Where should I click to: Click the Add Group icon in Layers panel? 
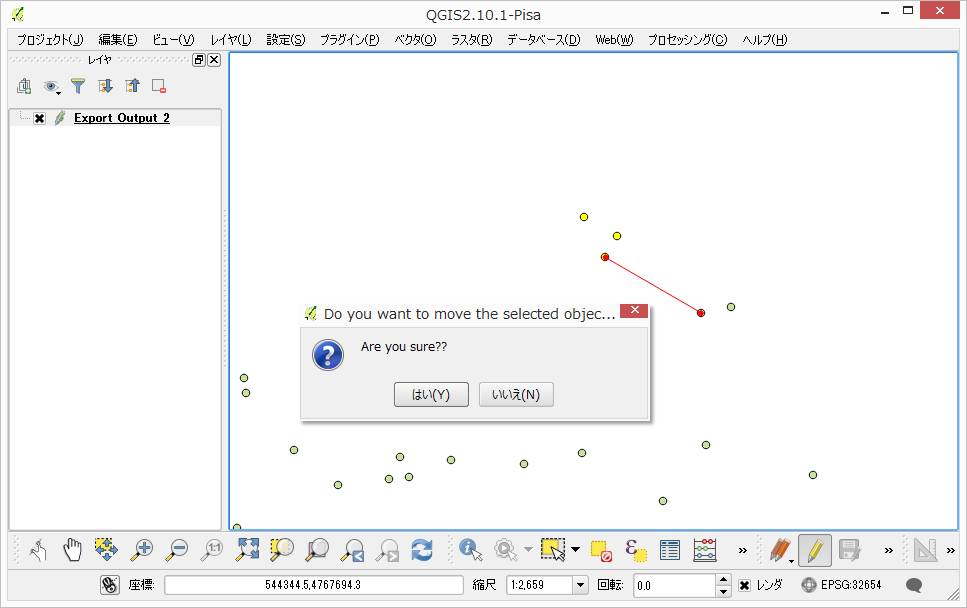[x=24, y=86]
